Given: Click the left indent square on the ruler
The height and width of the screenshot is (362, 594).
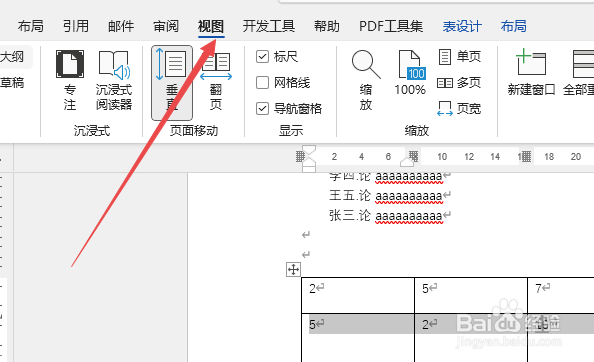Looking at the screenshot, I should (309, 169).
